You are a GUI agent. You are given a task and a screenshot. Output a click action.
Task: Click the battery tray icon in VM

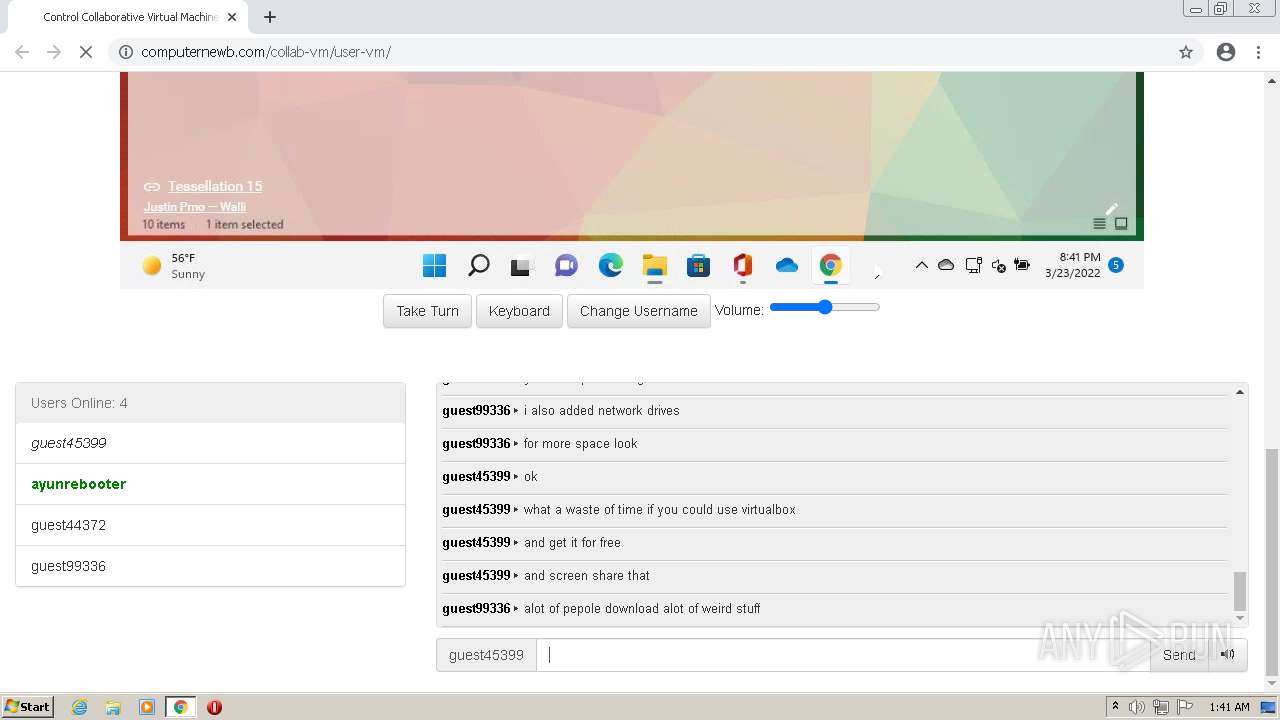click(1022, 265)
